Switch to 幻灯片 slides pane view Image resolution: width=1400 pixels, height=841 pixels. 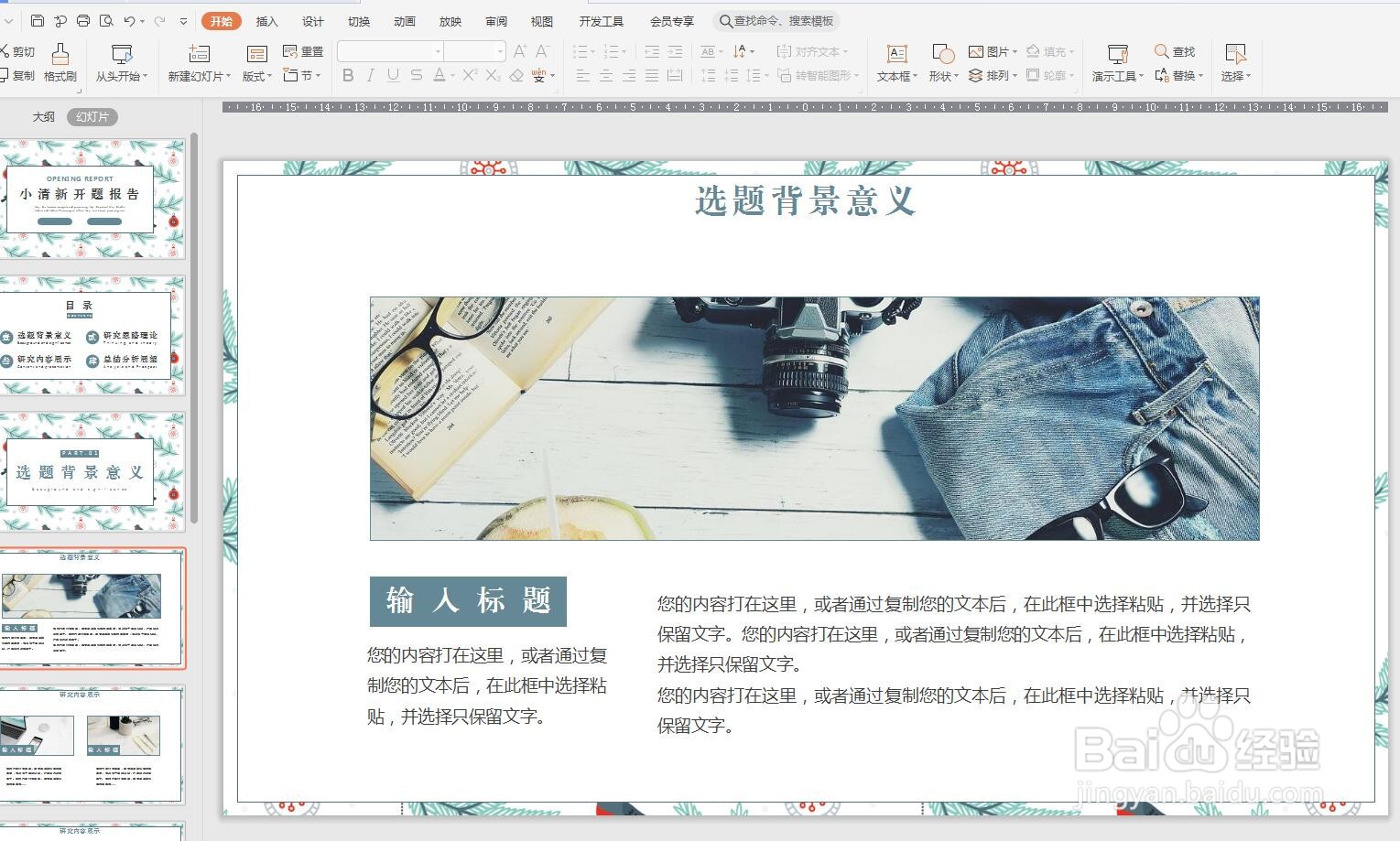pos(92,116)
